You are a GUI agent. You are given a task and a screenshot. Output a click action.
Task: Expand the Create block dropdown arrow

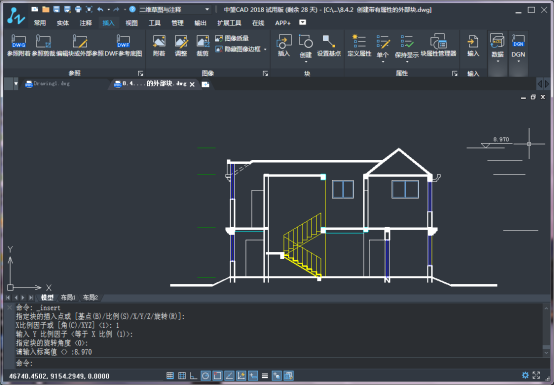[306, 61]
